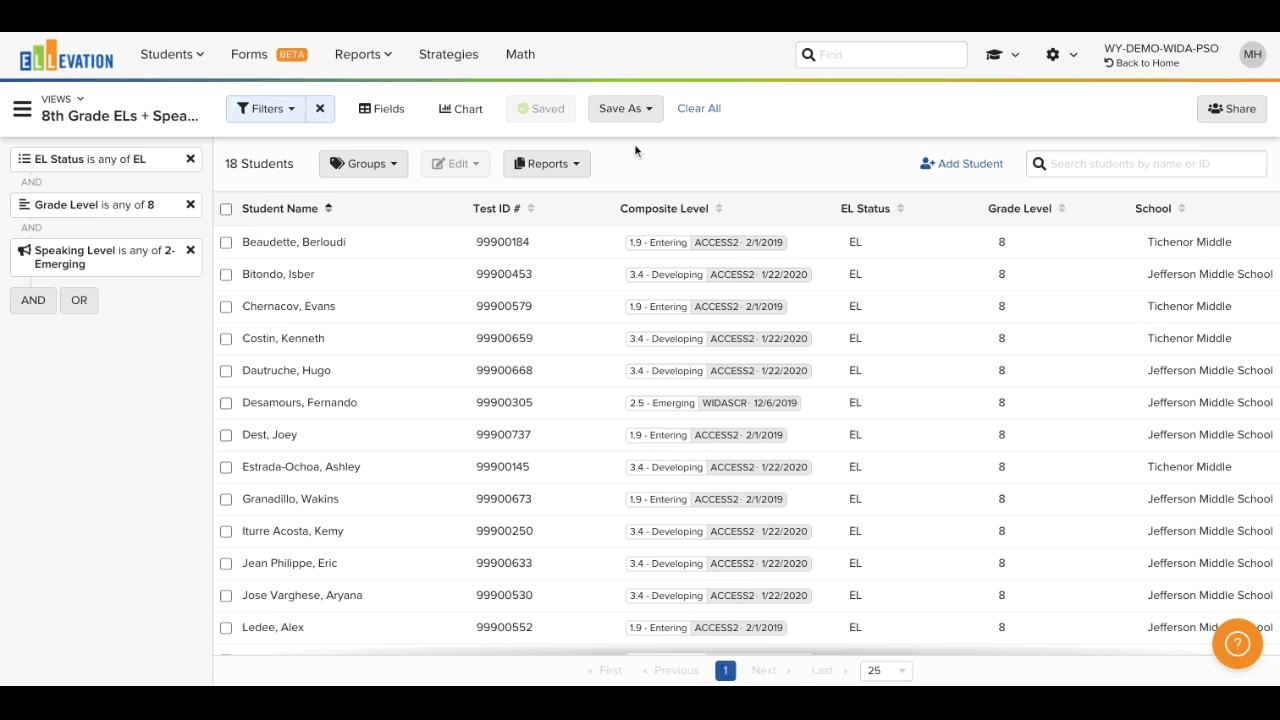Toggle the select-all students checkbox
The height and width of the screenshot is (720, 1280).
226,210
